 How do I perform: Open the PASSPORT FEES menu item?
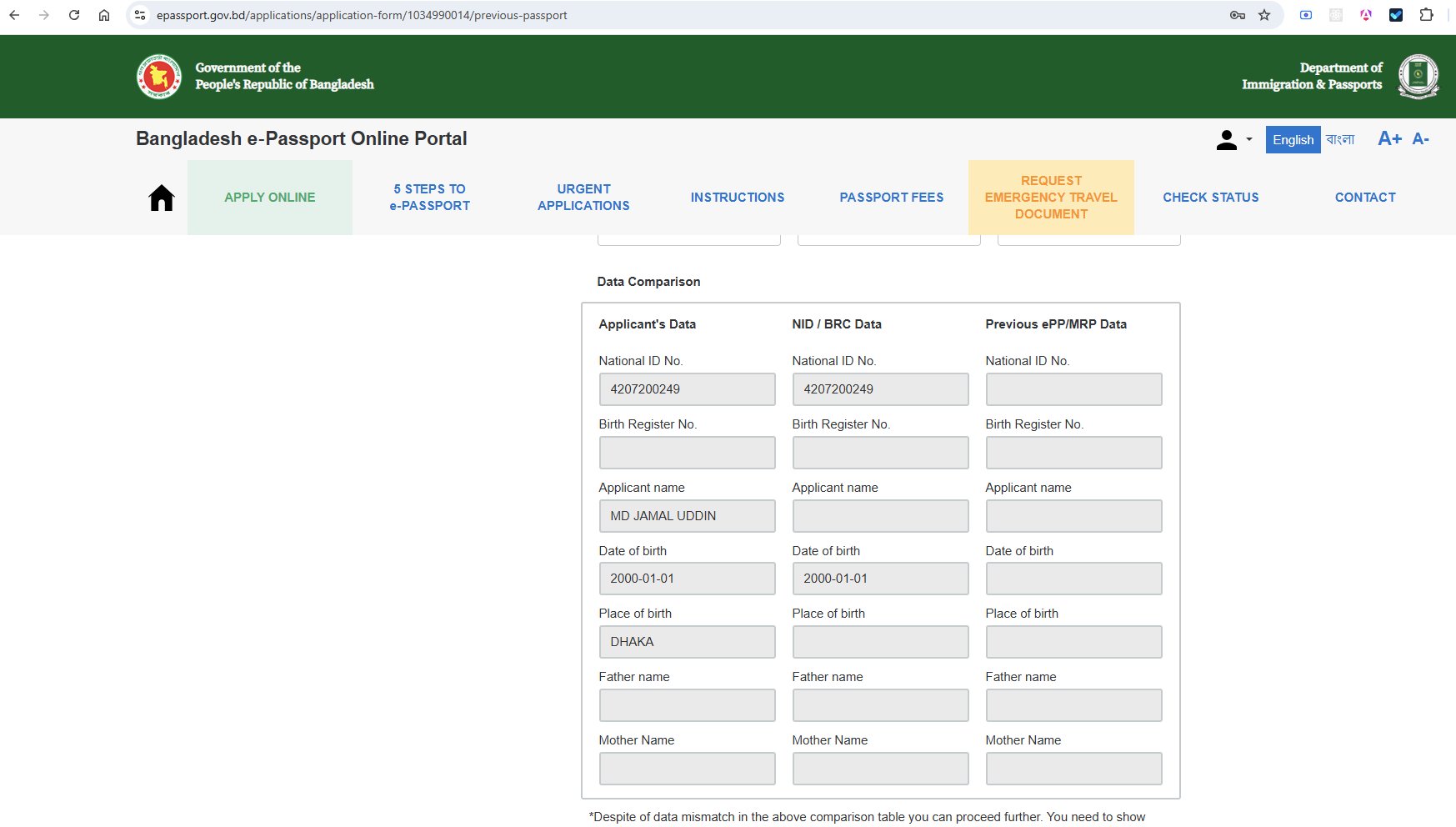point(892,198)
